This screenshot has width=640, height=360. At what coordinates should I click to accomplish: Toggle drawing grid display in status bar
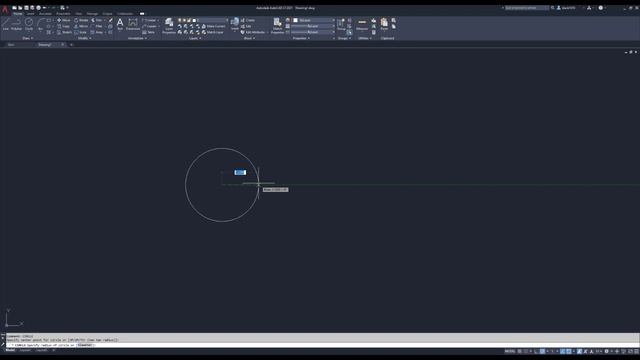click(x=520, y=351)
